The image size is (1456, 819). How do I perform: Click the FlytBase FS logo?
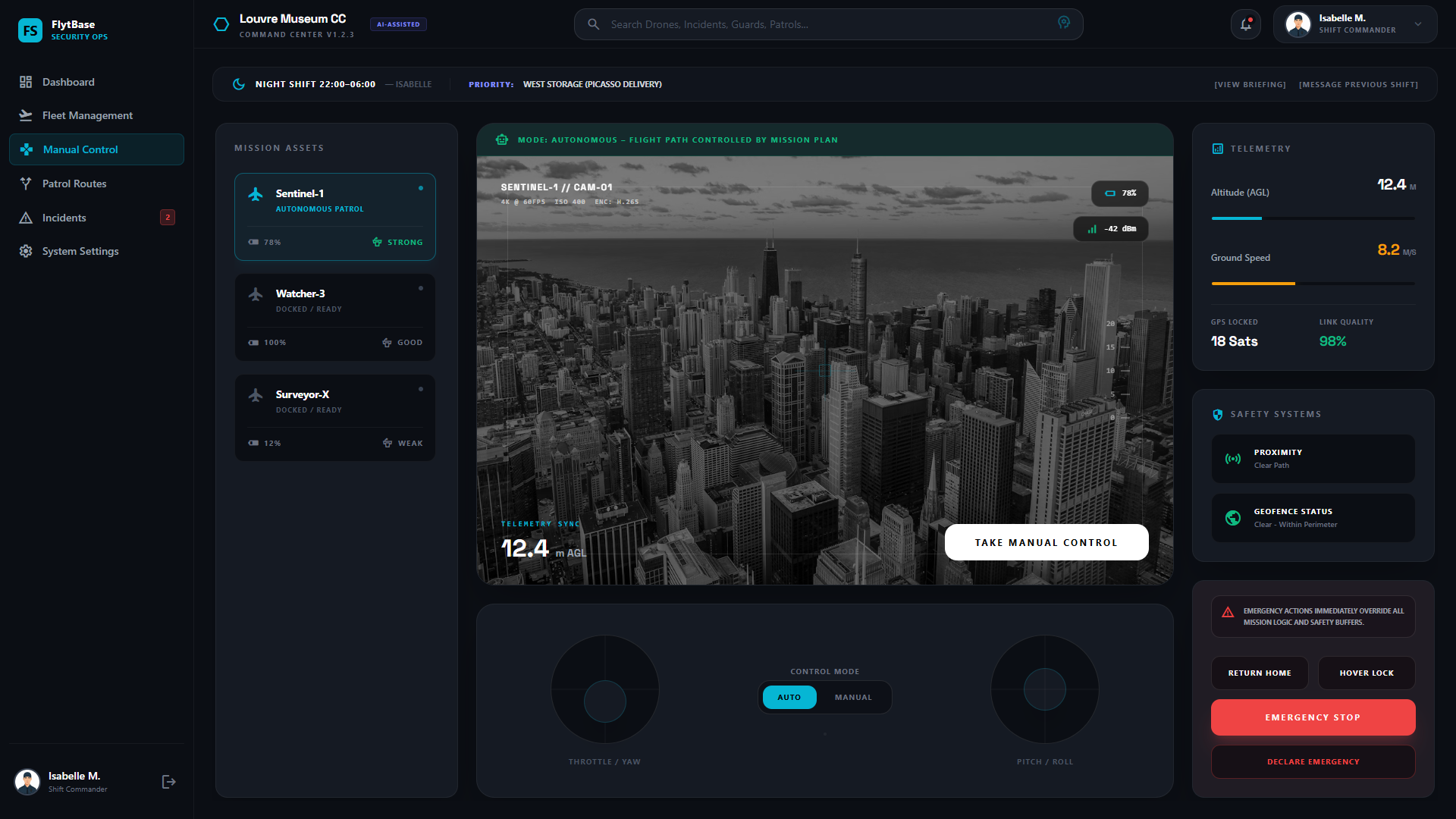click(30, 30)
